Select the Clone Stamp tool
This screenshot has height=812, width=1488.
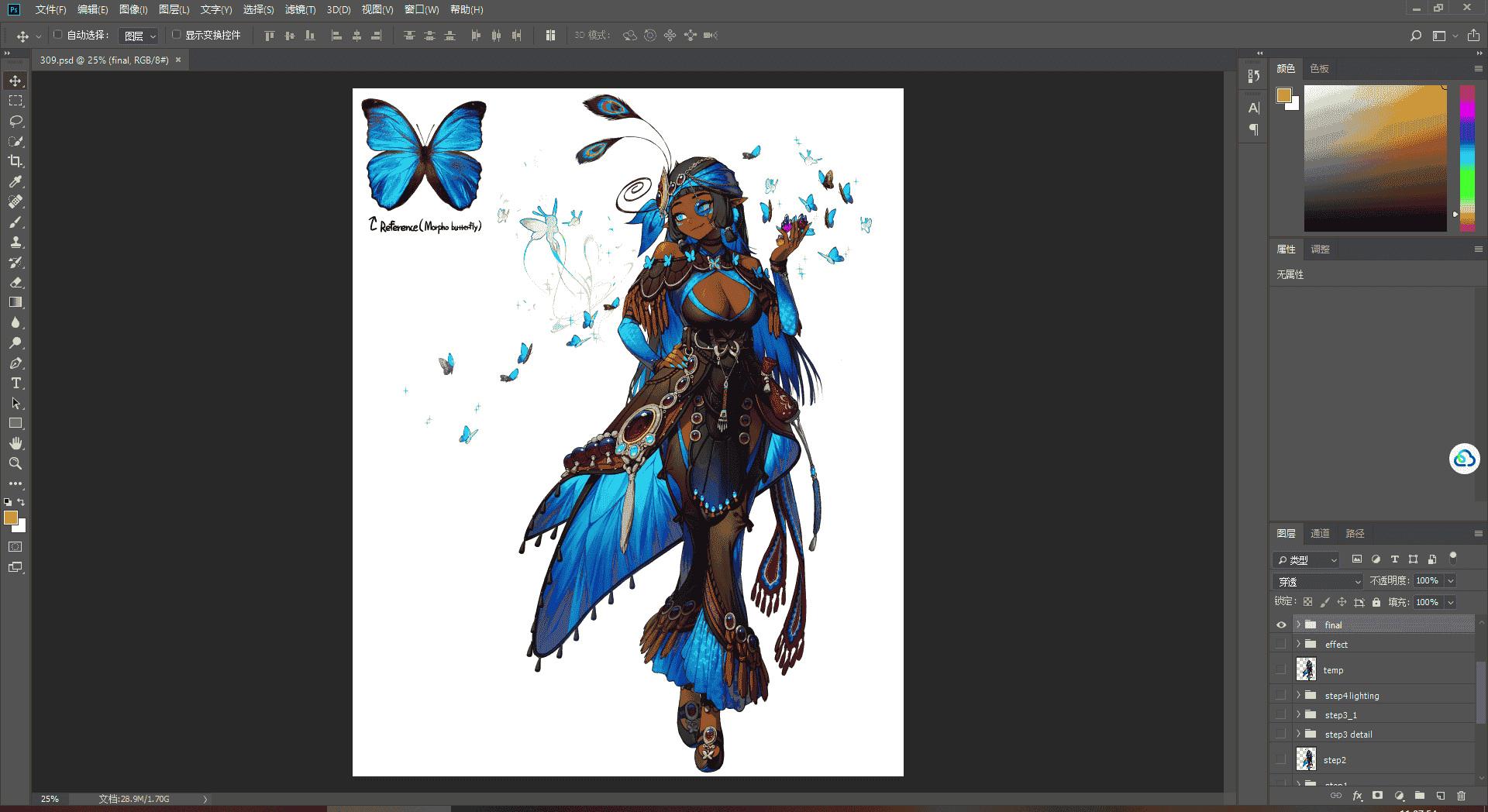click(x=15, y=242)
